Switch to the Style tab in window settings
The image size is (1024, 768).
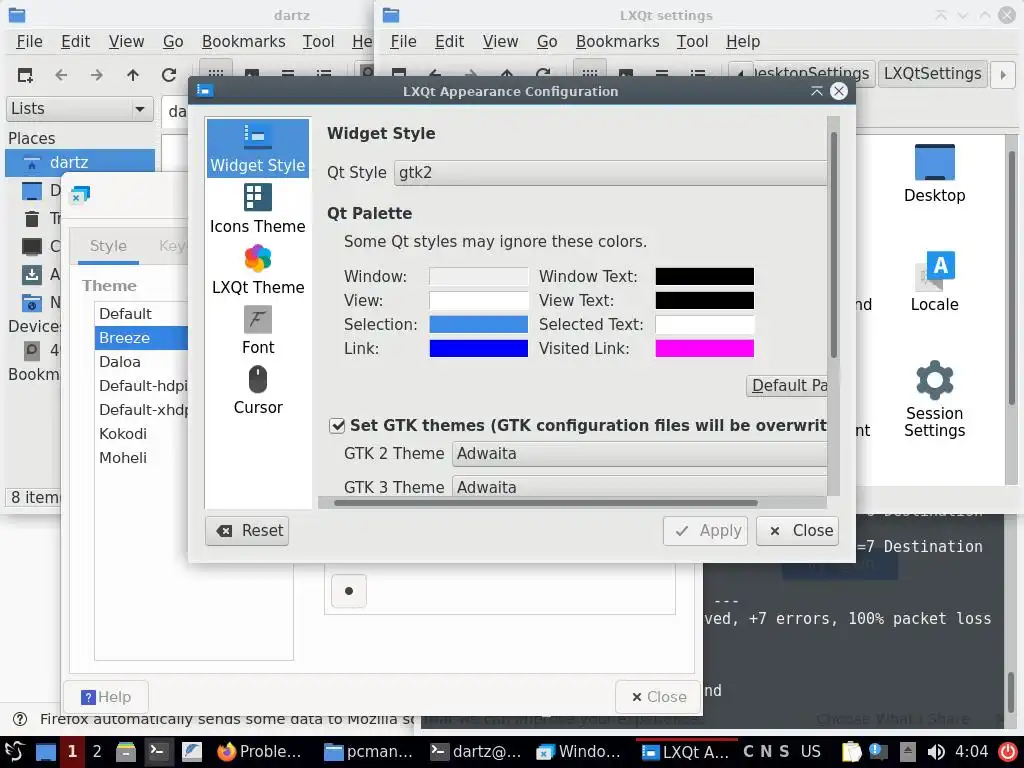click(108, 246)
